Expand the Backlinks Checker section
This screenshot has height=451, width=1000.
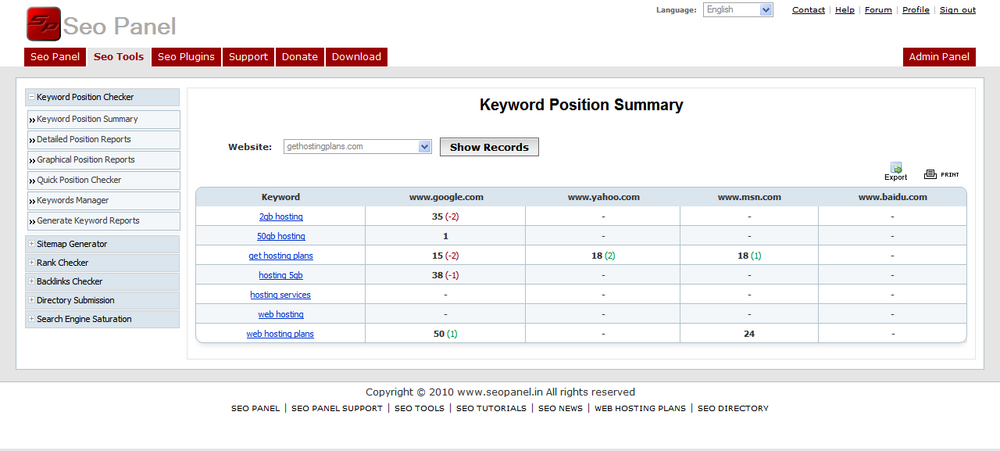[x=31, y=281]
